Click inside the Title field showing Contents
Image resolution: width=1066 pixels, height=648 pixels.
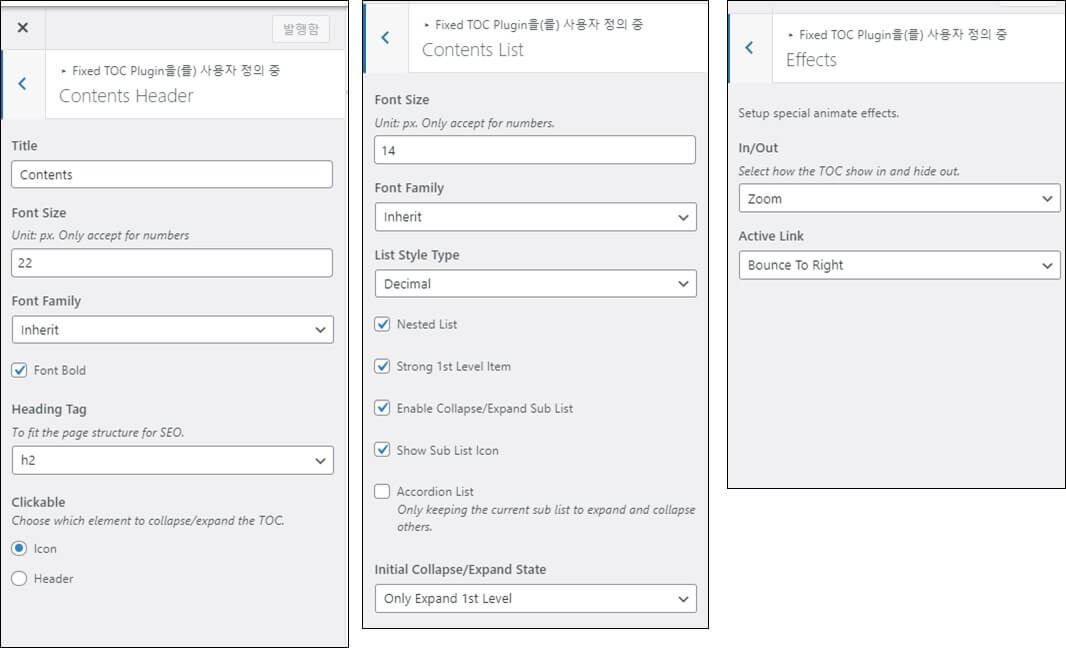pos(172,173)
